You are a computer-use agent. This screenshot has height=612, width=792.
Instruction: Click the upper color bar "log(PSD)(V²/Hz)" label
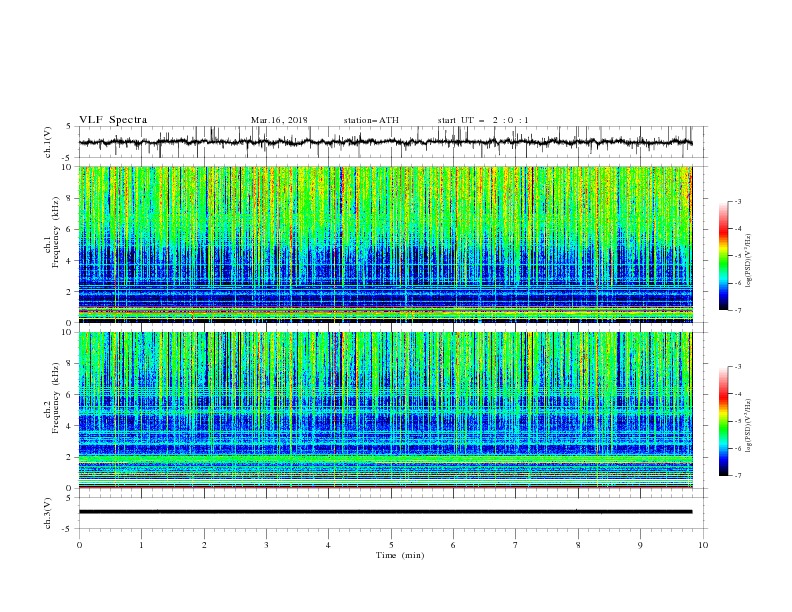[x=749, y=261]
